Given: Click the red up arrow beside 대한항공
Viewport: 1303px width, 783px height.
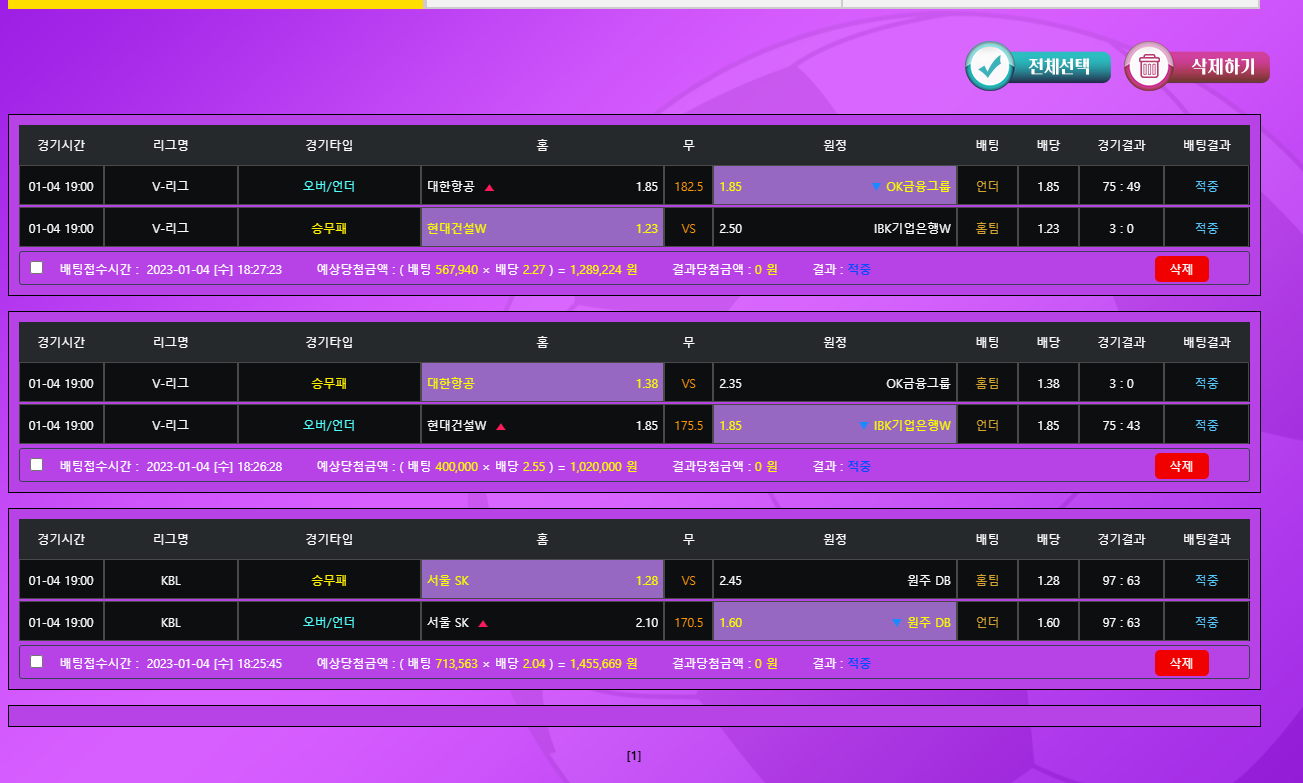Looking at the screenshot, I should tap(489, 187).
